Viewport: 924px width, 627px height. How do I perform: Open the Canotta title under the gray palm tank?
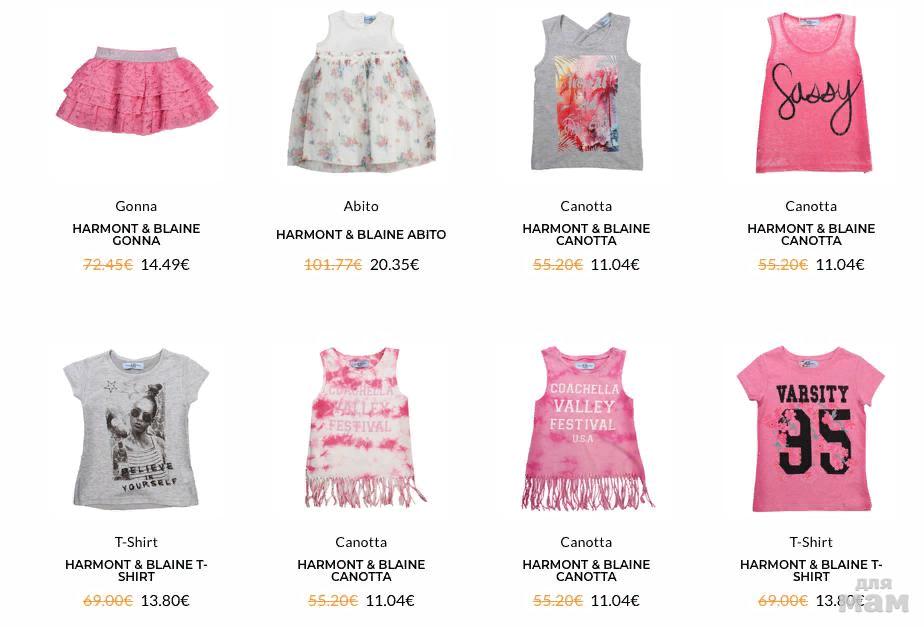pos(586,235)
